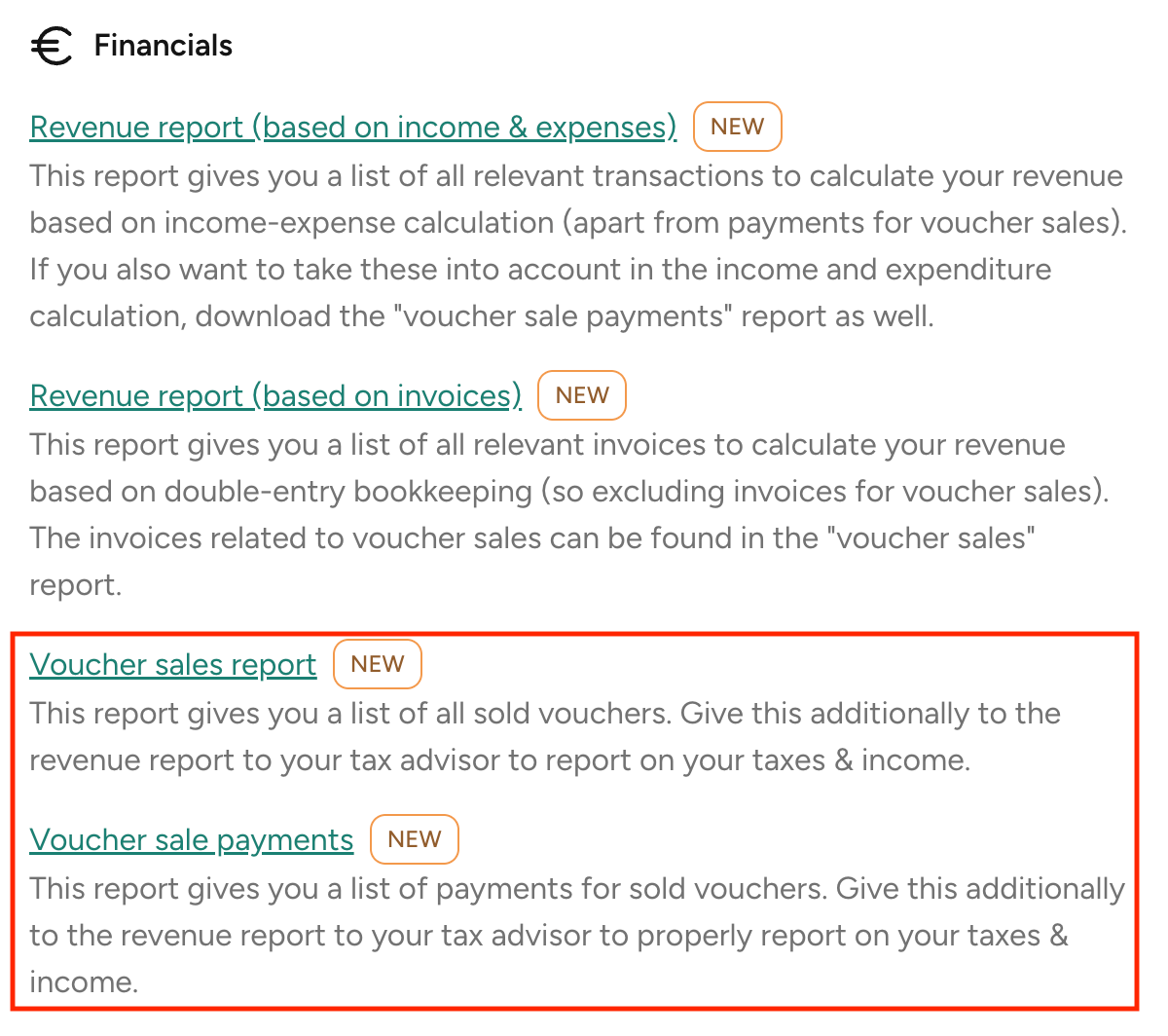Click the "double-entry bookkeeping" phrase
1168x1036 pixels.
[348, 492]
